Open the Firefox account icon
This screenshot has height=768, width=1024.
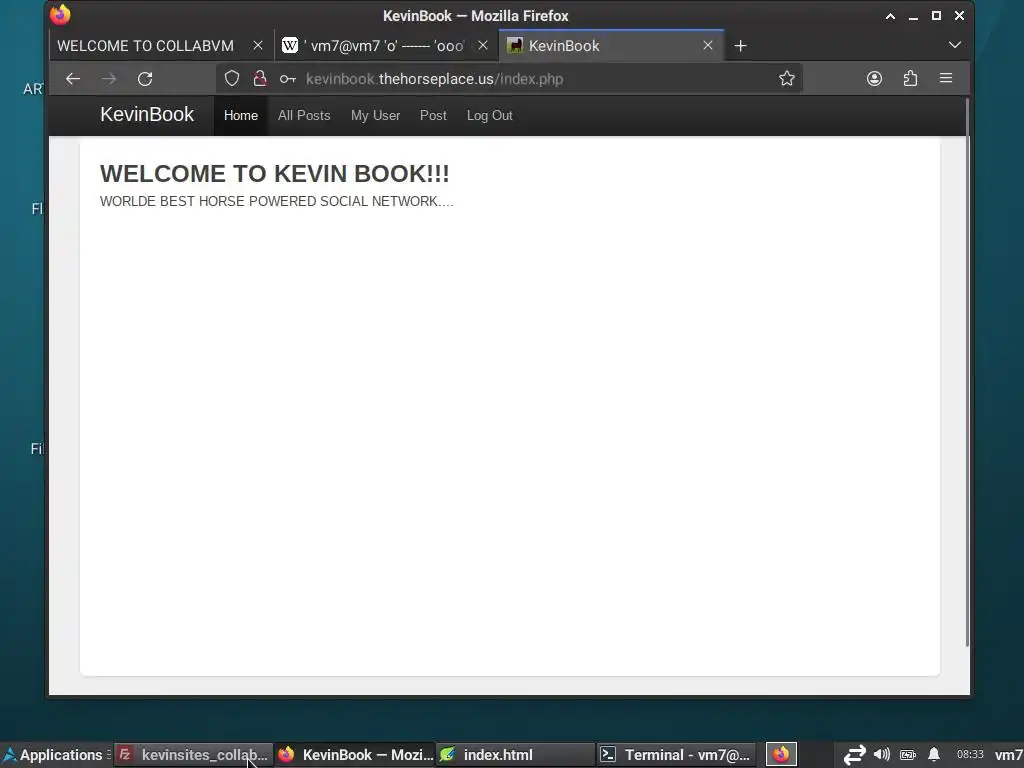(874, 79)
